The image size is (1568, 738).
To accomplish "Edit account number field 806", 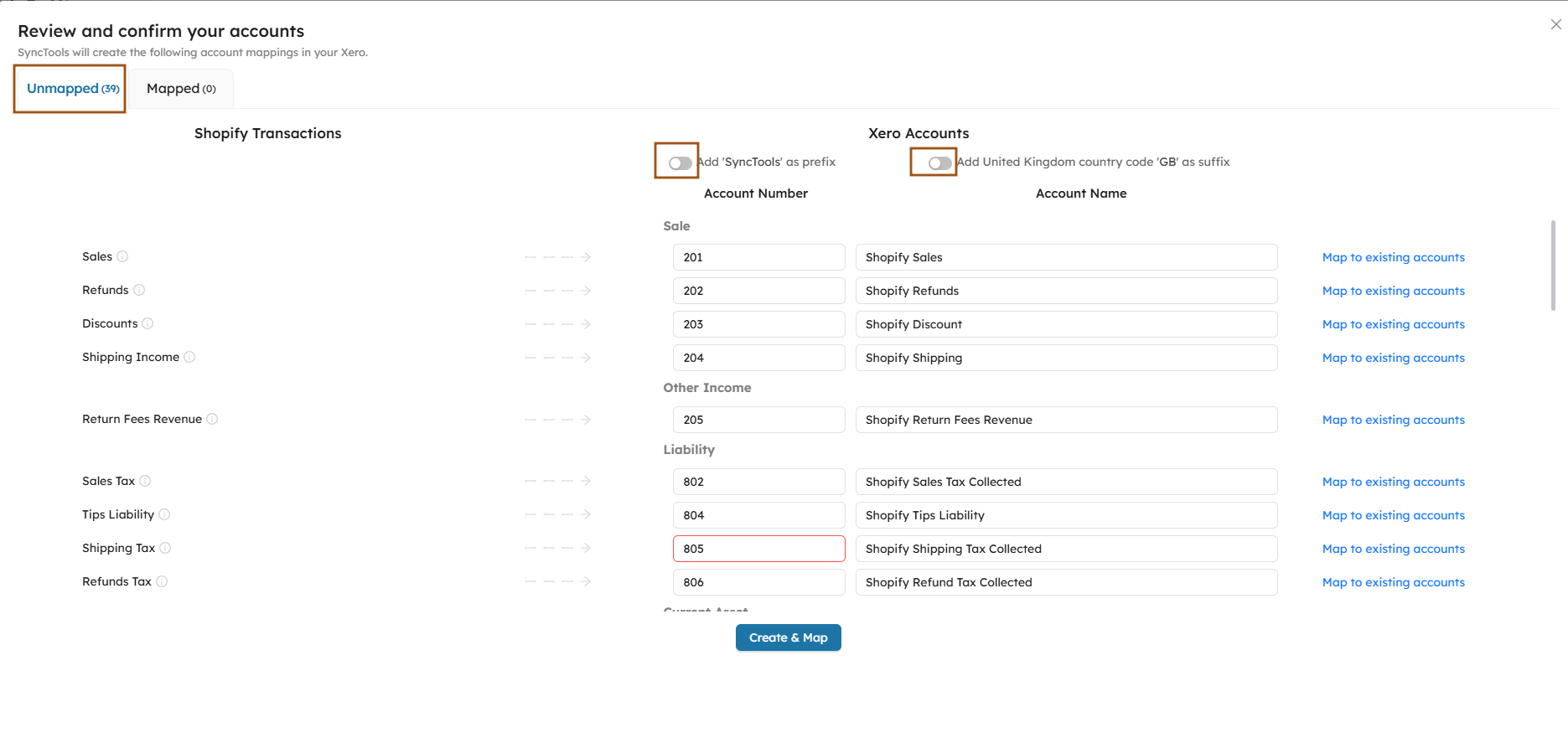I will click(759, 582).
